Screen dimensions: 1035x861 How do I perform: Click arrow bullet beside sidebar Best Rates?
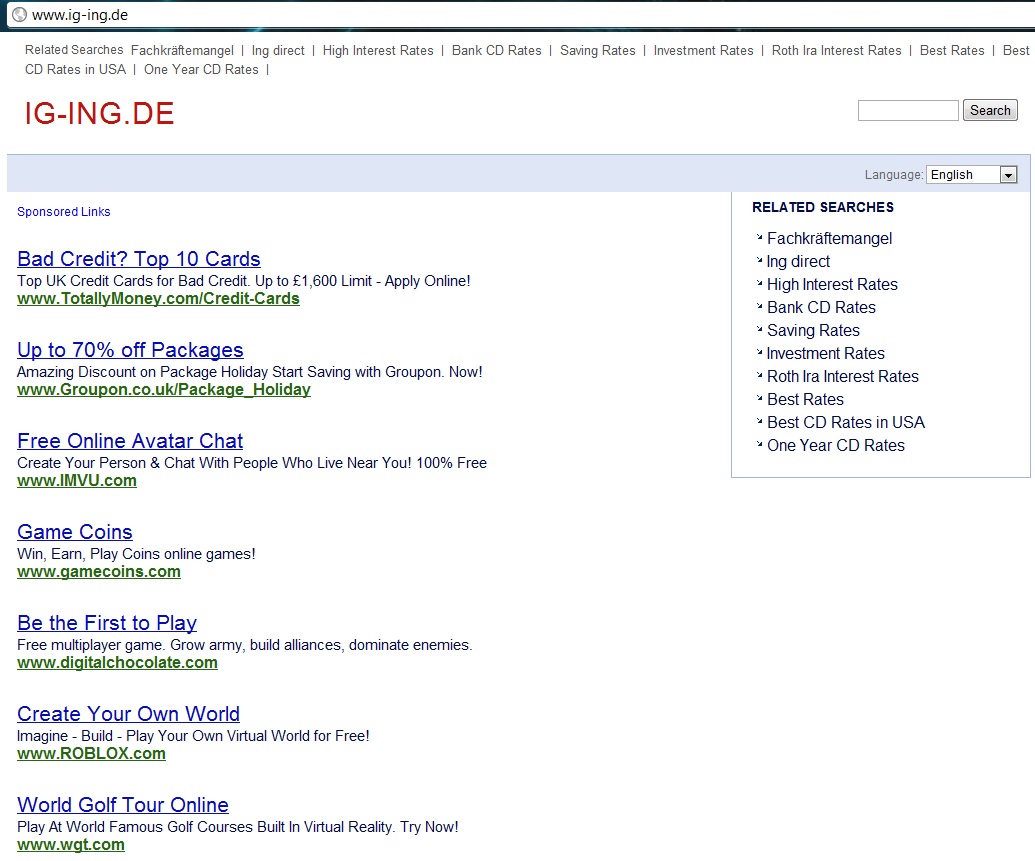tap(760, 397)
